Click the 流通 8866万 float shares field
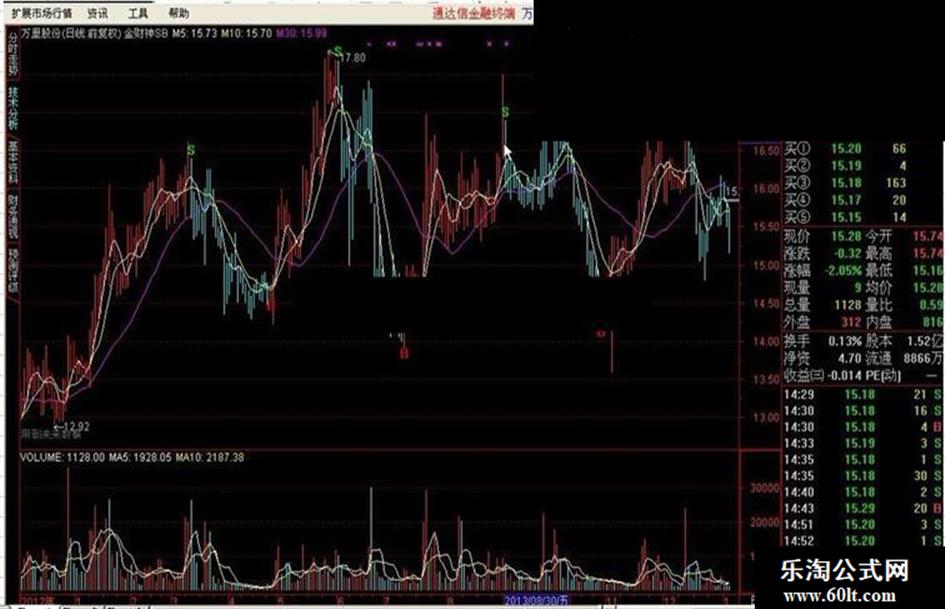Viewport: 945px width, 609px height. pyautogui.click(x=904, y=358)
